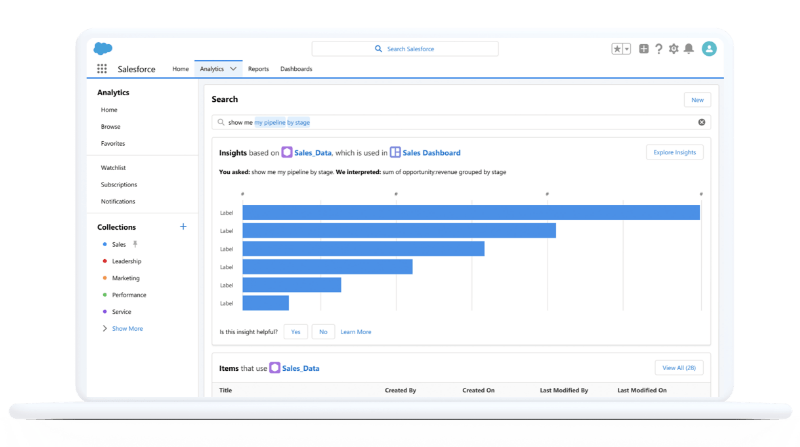Mark insight helpful with Yes
This screenshot has width=800, height=447.
(x=295, y=332)
